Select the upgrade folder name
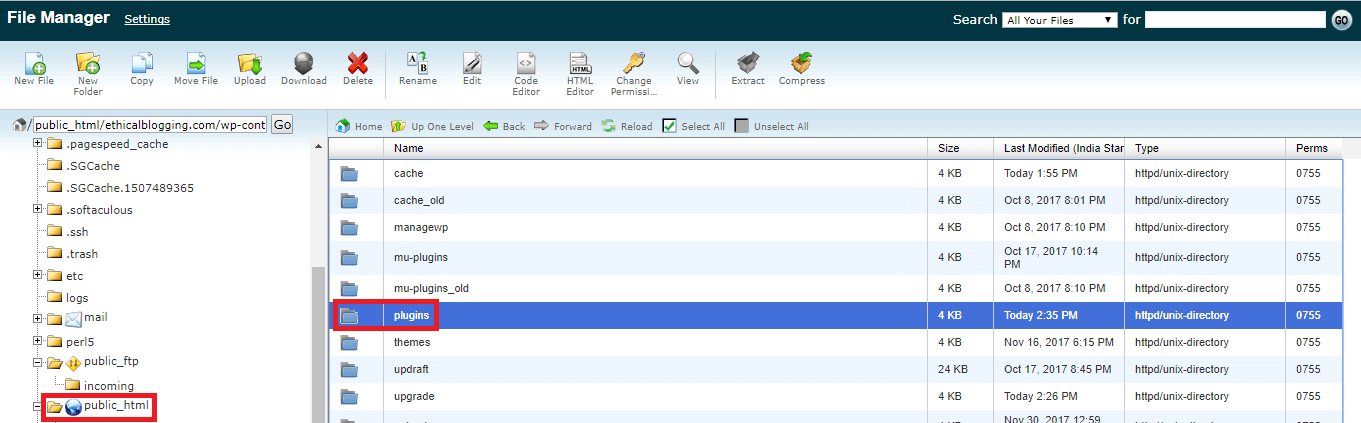 tap(414, 396)
